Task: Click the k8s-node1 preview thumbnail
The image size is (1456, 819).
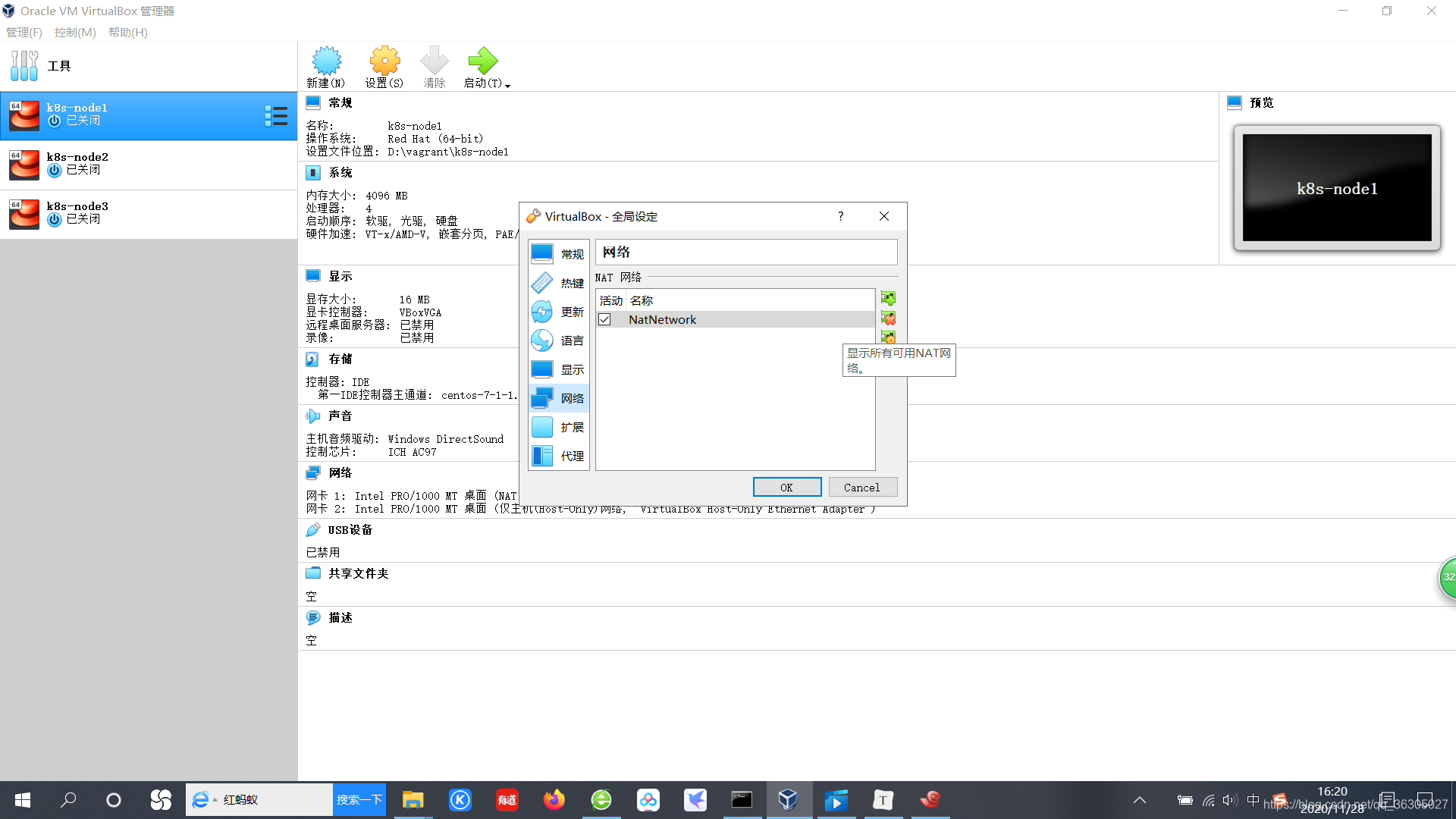Action: tap(1336, 188)
